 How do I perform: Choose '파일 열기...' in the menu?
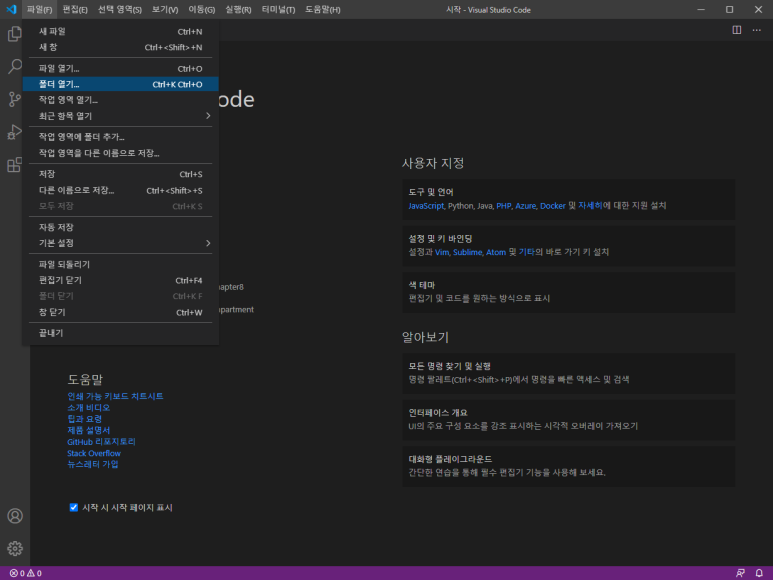[x=120, y=68]
